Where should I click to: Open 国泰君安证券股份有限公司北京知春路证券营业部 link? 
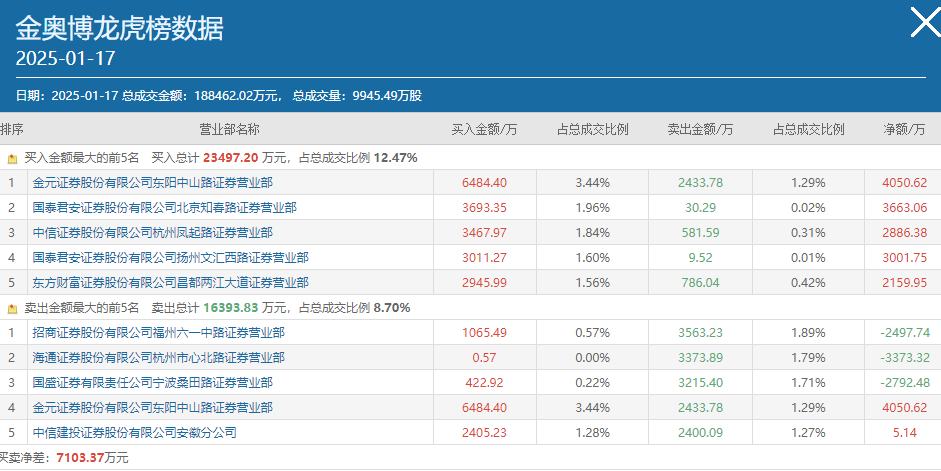point(164,208)
